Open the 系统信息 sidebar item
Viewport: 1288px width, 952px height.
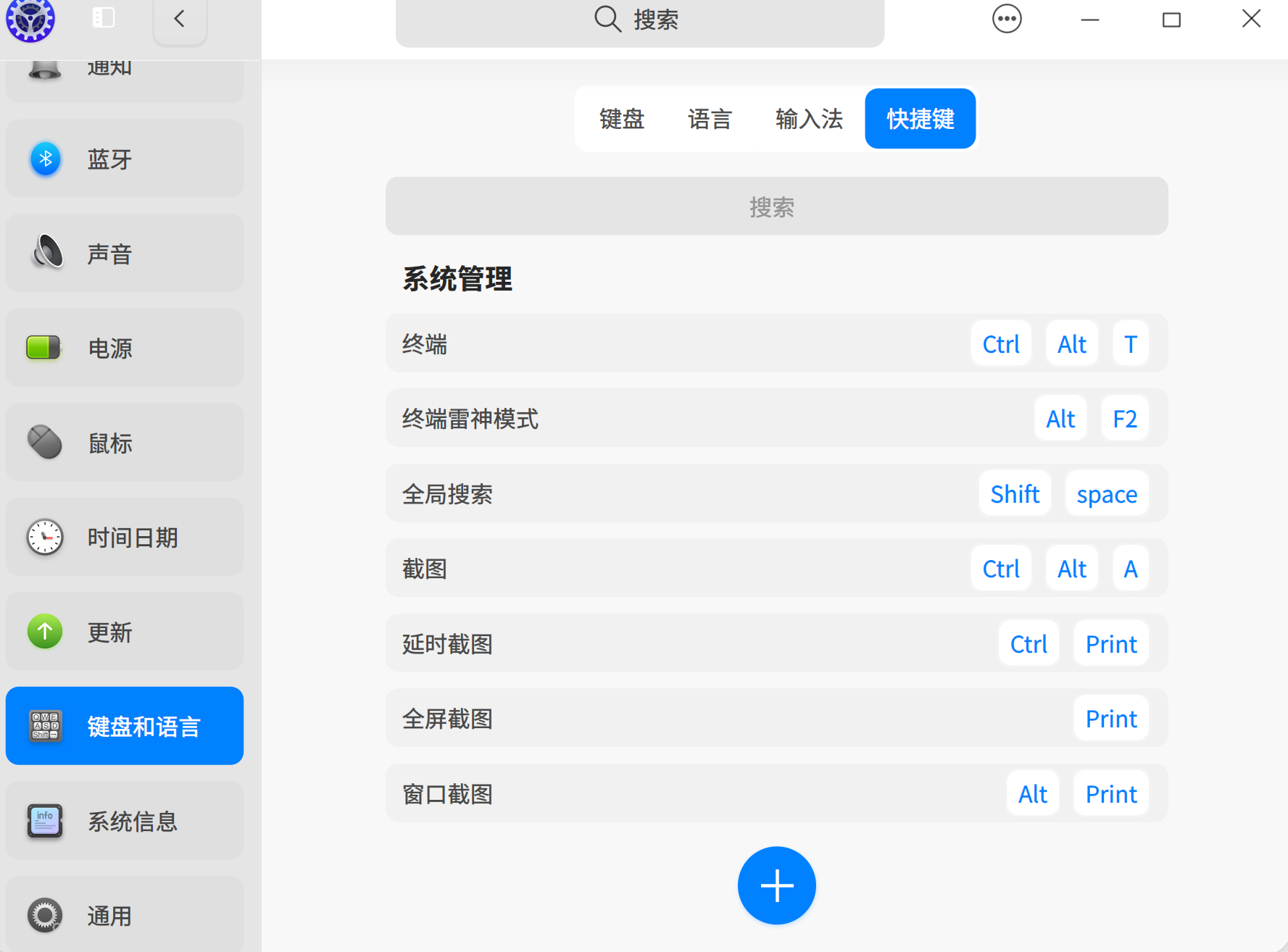click(x=125, y=821)
